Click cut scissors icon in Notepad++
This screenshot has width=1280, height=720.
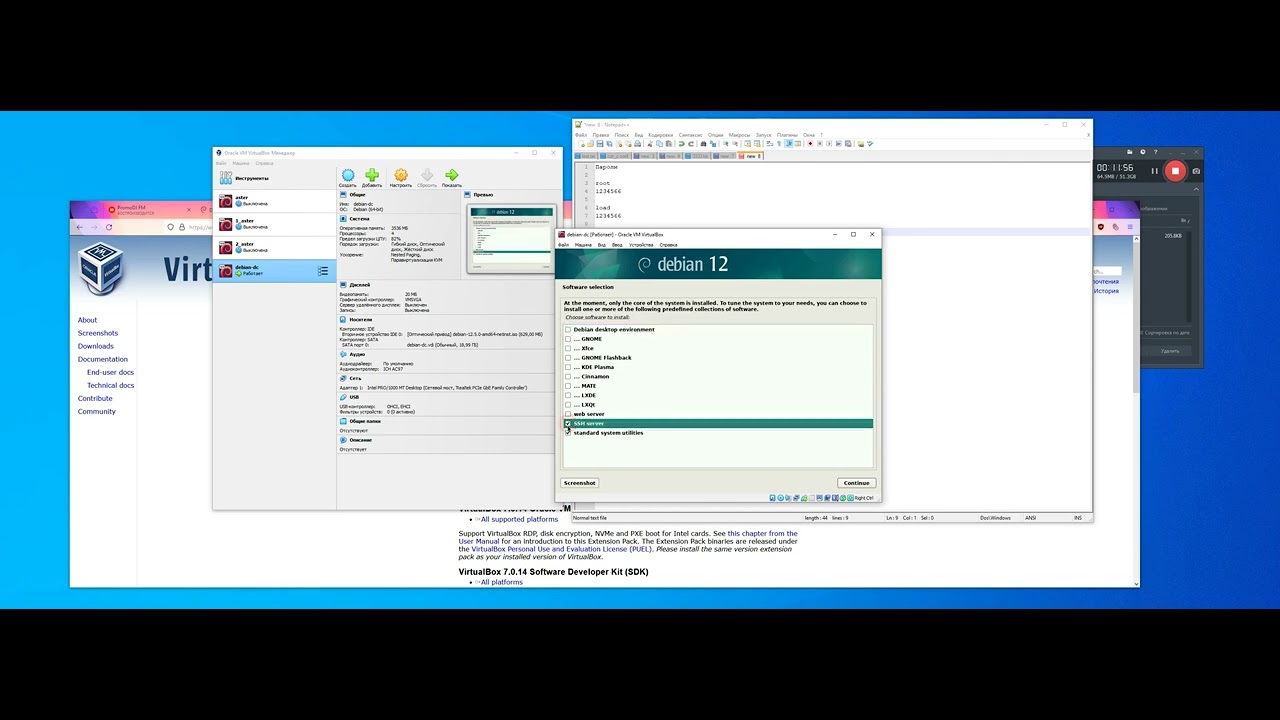649,144
